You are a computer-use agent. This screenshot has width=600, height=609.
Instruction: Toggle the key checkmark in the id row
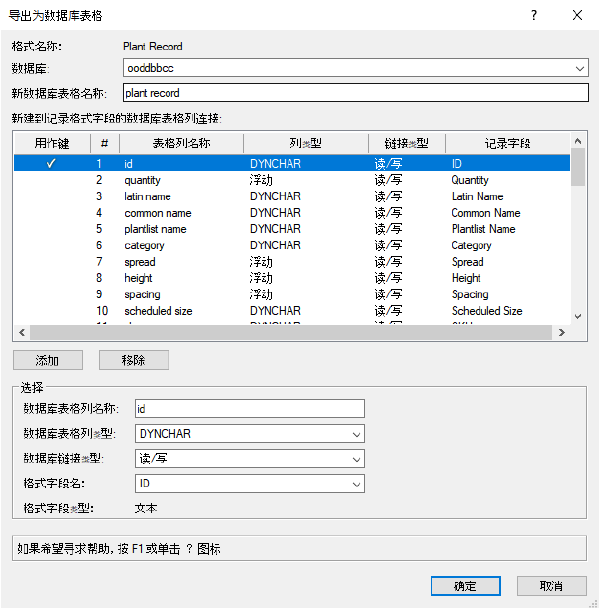(51, 164)
